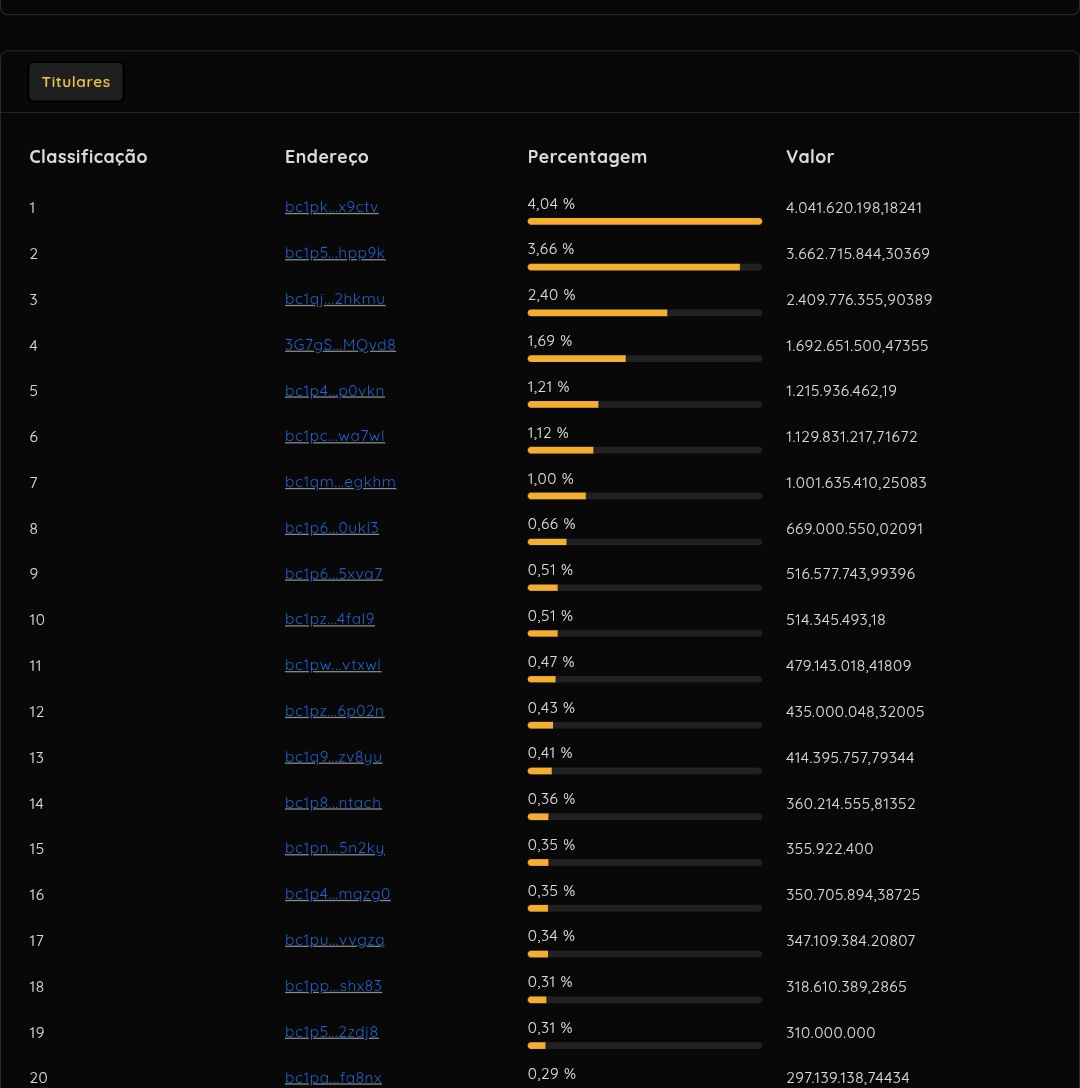Select the progress bar under 1,00 %
This screenshot has height=1088, width=1080.
(645, 496)
